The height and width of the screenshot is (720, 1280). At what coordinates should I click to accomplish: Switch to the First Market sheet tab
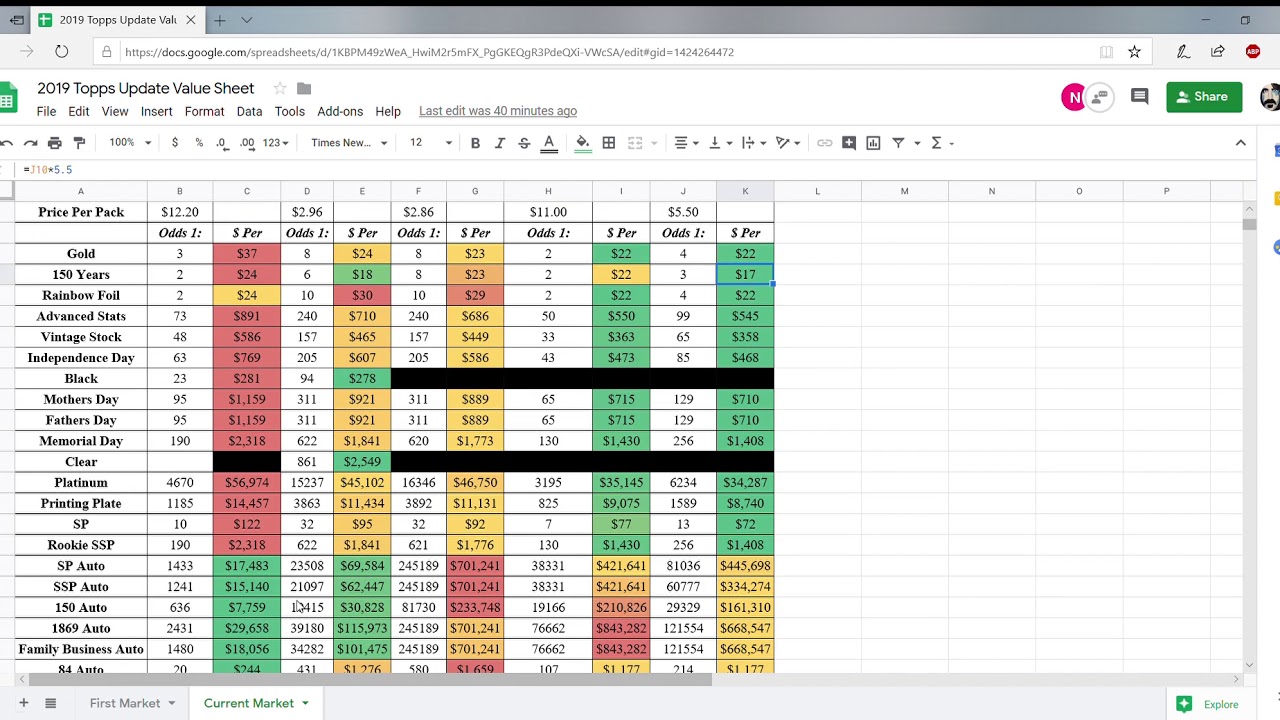(x=125, y=703)
